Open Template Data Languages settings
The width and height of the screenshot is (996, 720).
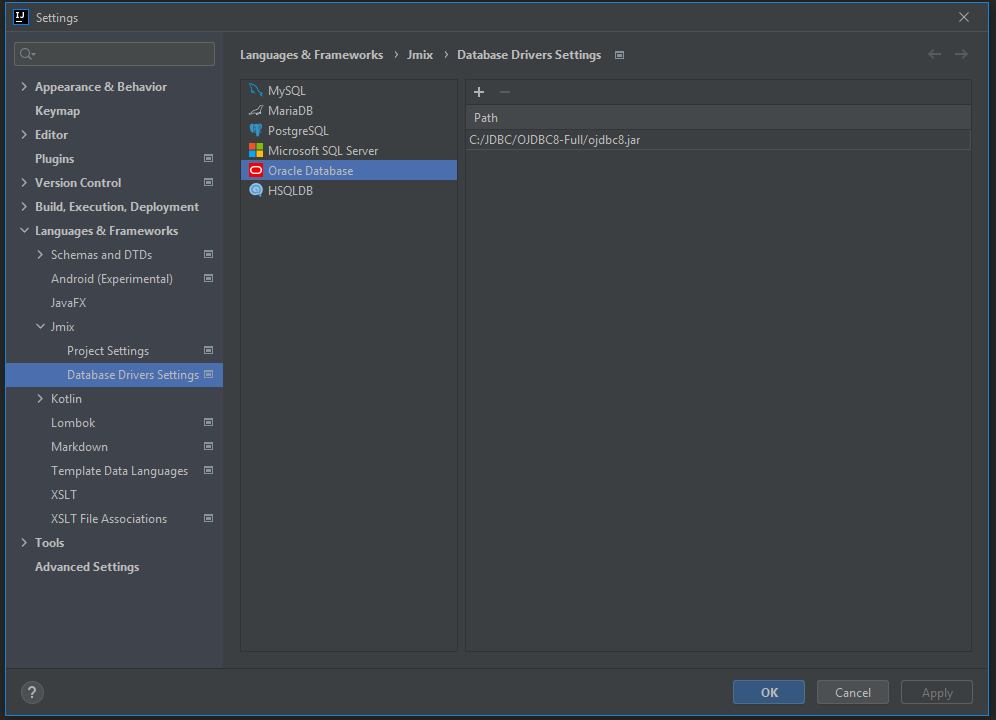tap(119, 471)
